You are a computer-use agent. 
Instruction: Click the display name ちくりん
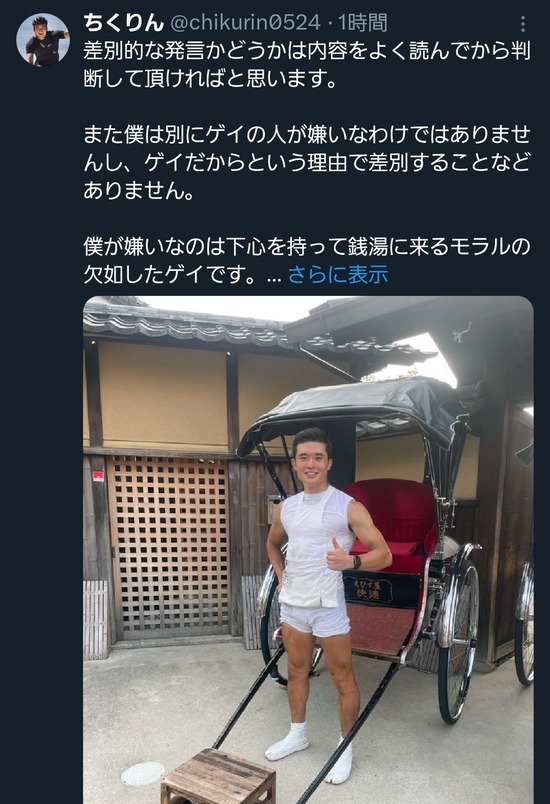pyautogui.click(x=124, y=23)
